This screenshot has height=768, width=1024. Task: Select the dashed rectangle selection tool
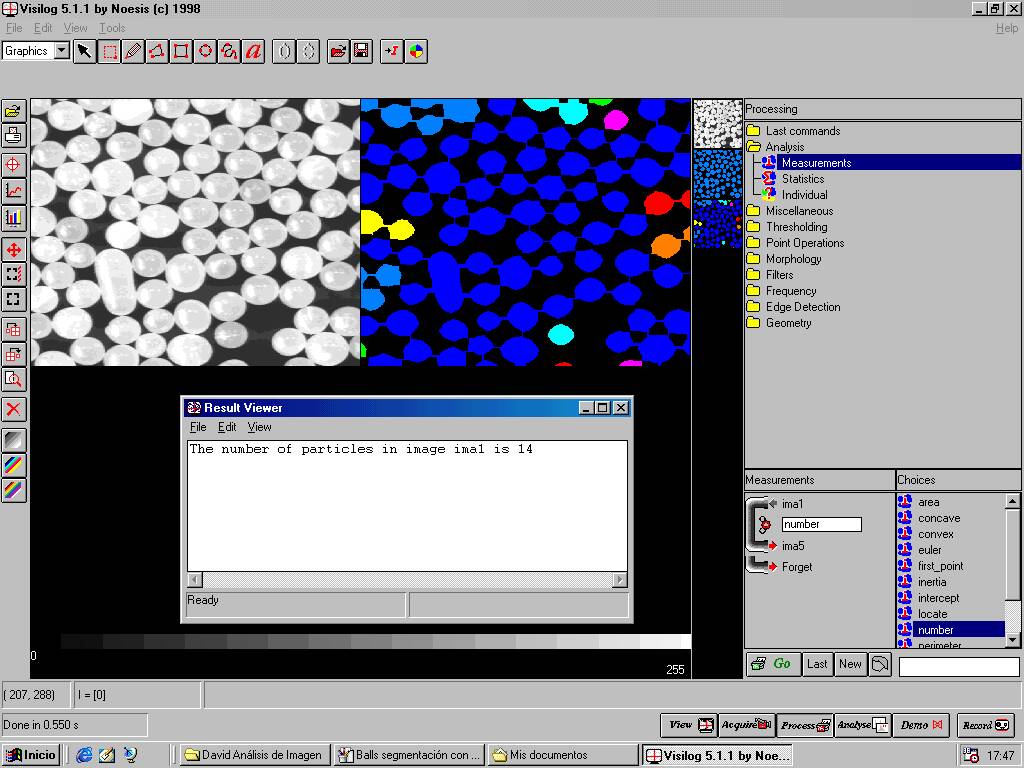(x=109, y=51)
